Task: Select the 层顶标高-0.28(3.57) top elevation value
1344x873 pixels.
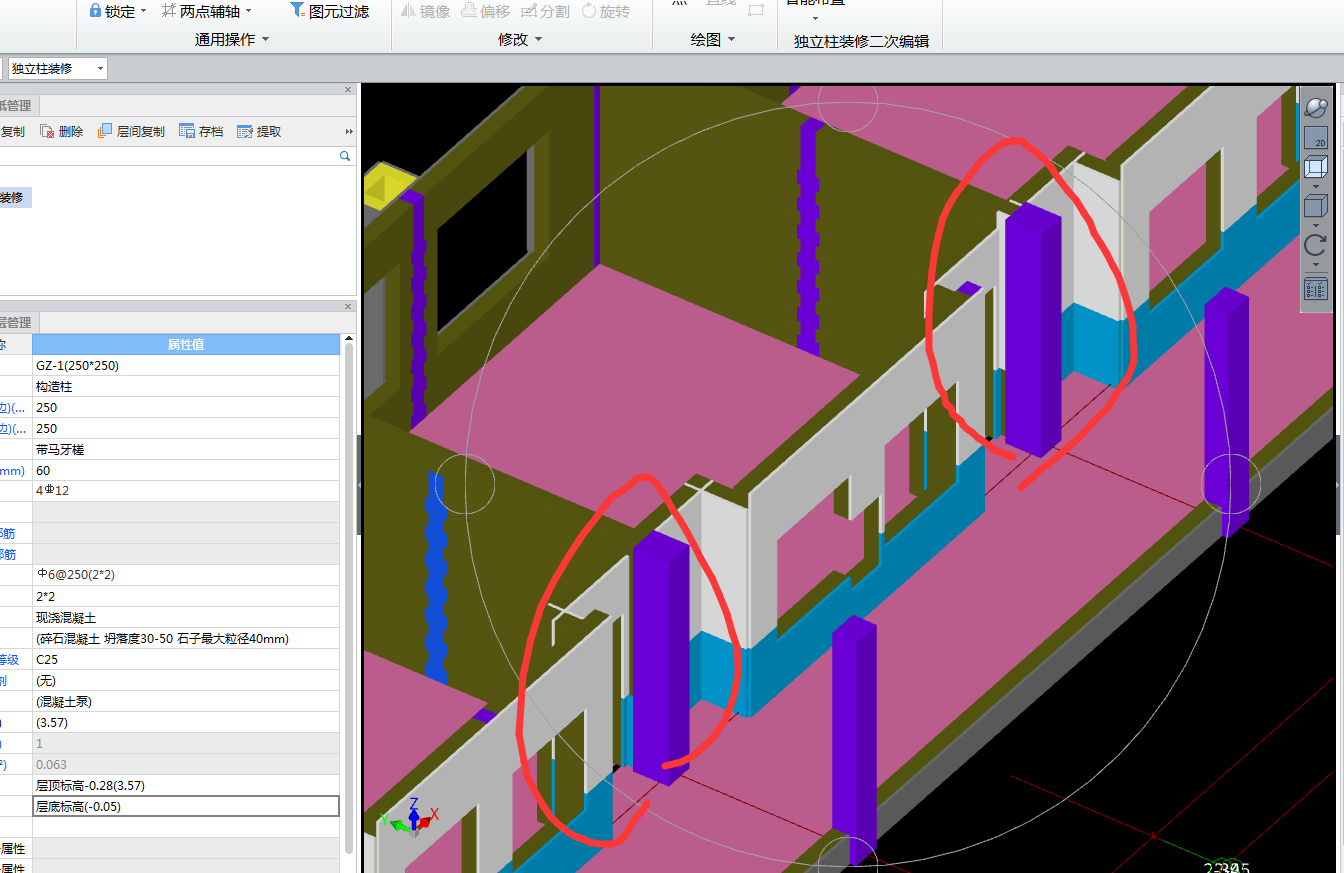Action: coord(186,785)
